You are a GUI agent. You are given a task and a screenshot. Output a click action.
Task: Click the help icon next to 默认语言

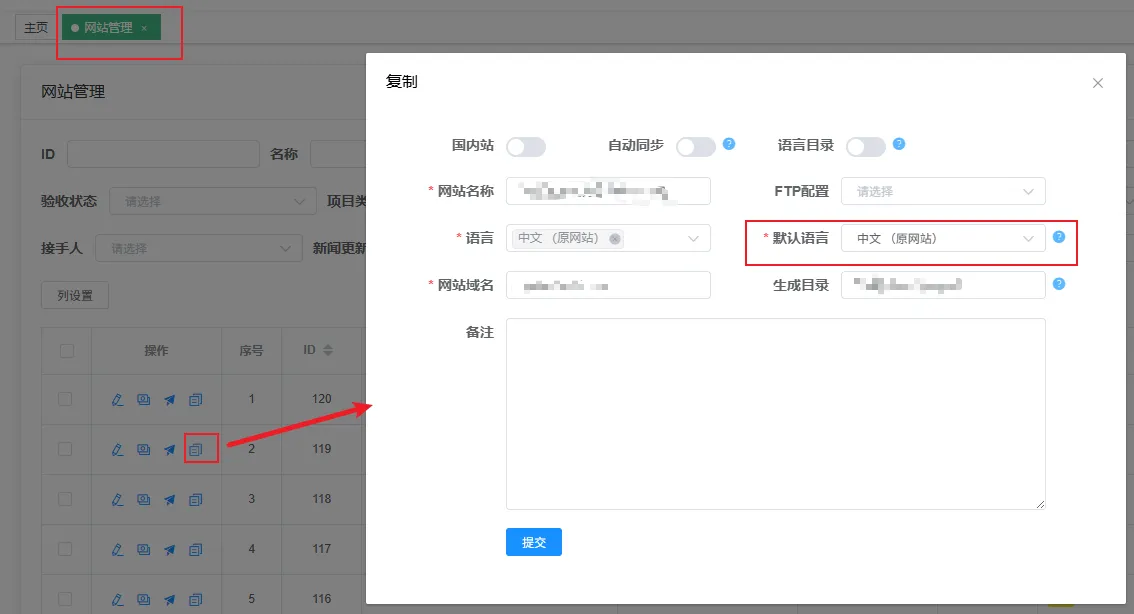[1059, 238]
